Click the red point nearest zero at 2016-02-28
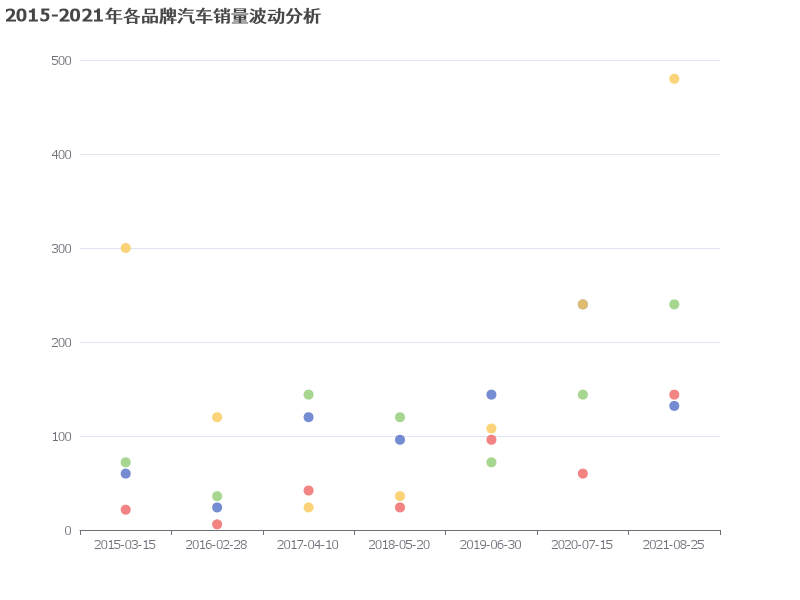The image size is (800, 600). pyautogui.click(x=217, y=524)
